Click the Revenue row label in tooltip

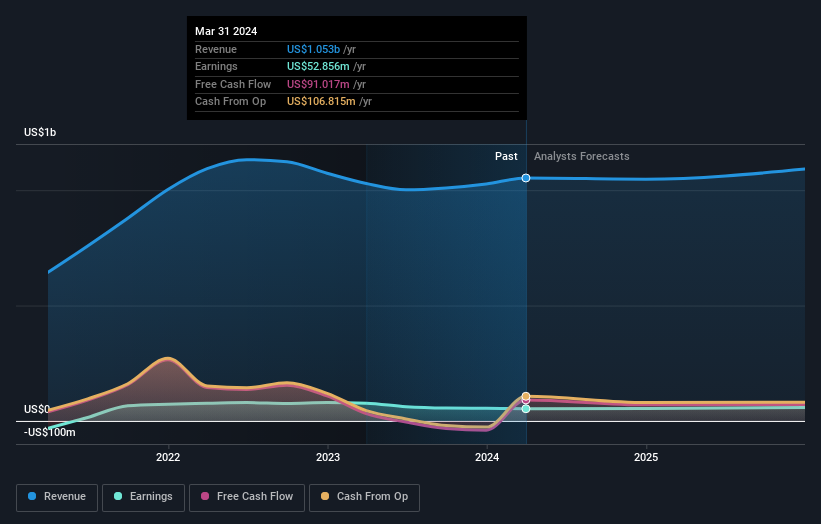(x=216, y=49)
